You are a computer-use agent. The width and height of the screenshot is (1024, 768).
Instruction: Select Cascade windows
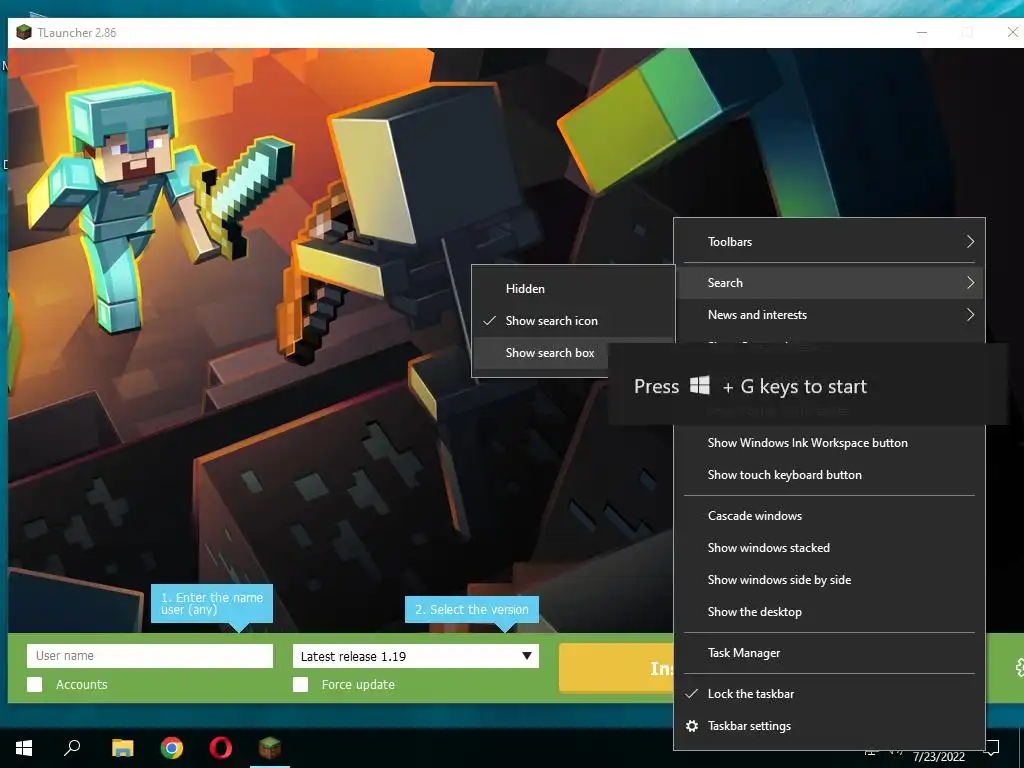(x=829, y=516)
